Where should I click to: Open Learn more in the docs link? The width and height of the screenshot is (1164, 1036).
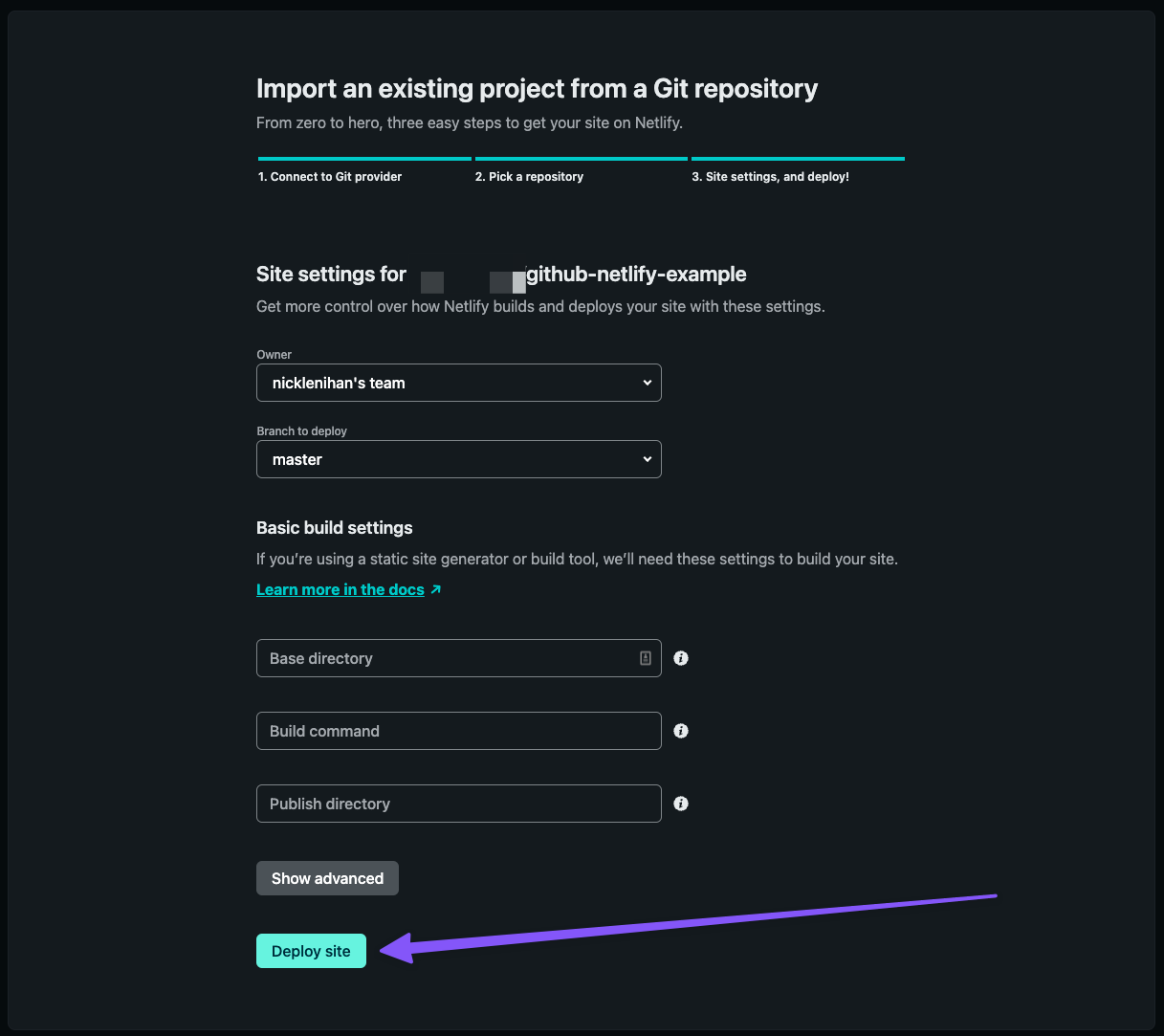[340, 589]
